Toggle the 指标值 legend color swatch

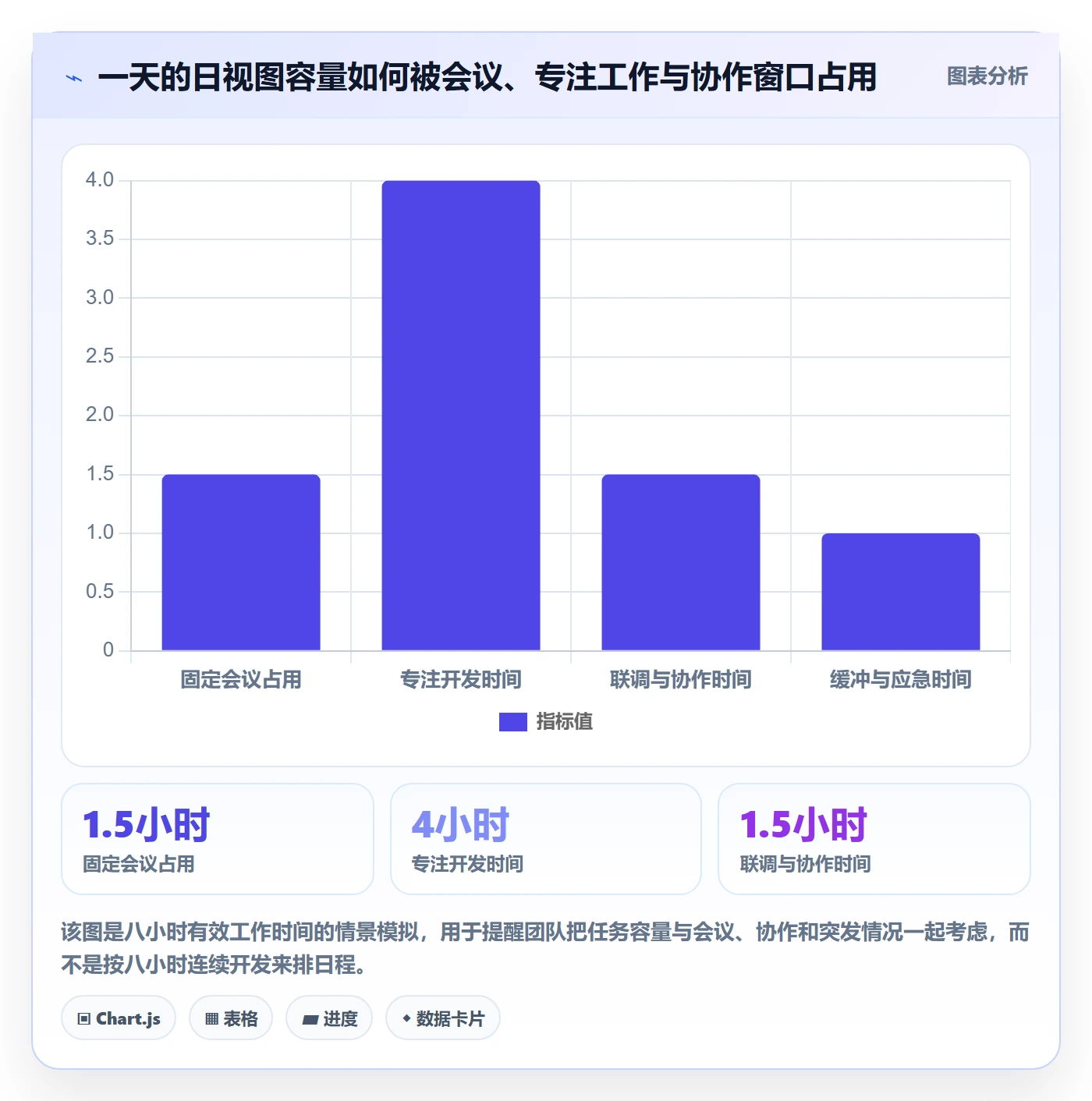(513, 722)
